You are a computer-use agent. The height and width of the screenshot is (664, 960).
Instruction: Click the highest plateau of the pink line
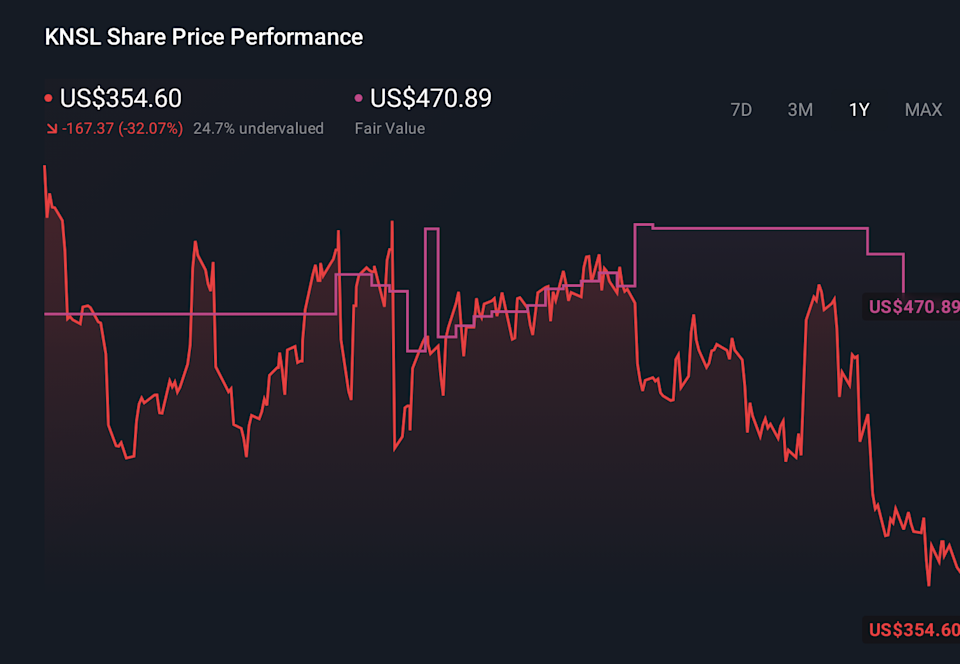pyautogui.click(x=760, y=228)
